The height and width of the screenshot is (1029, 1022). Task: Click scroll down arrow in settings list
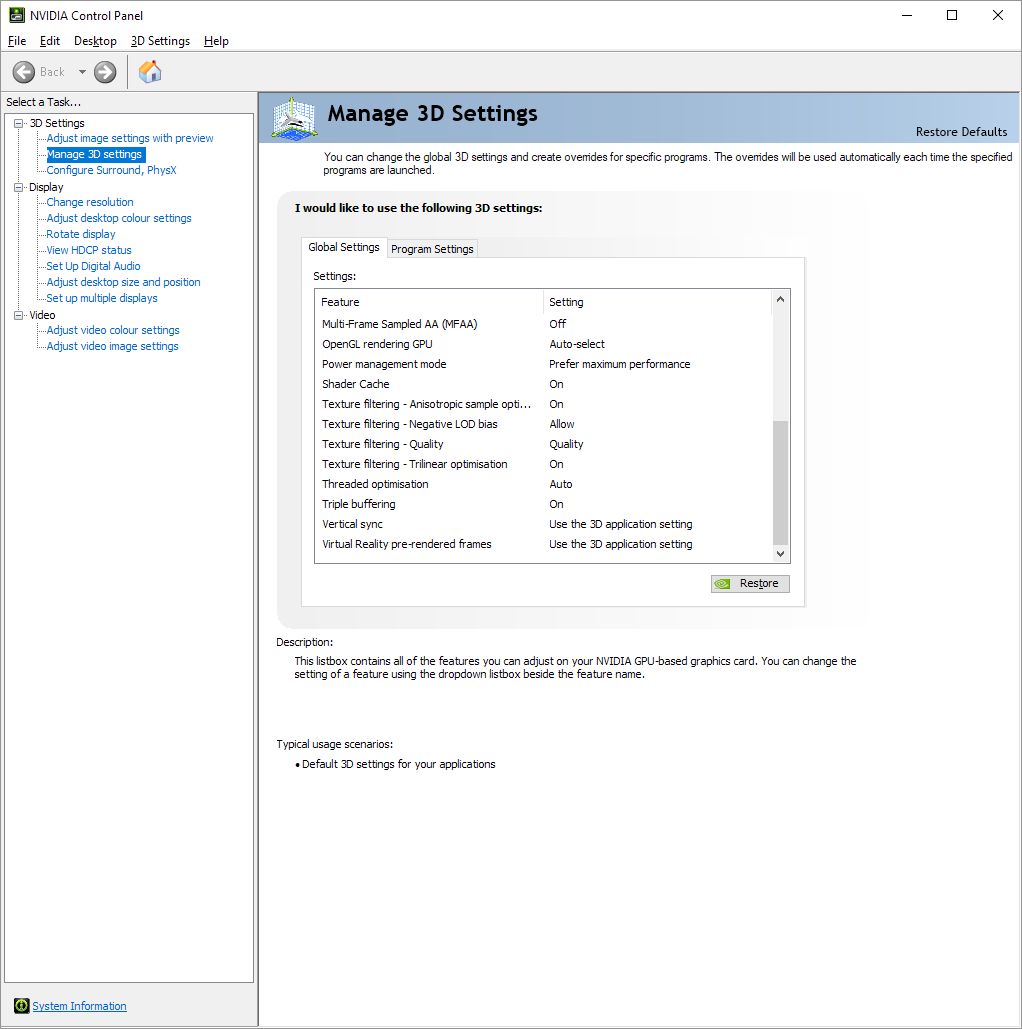tap(780, 554)
